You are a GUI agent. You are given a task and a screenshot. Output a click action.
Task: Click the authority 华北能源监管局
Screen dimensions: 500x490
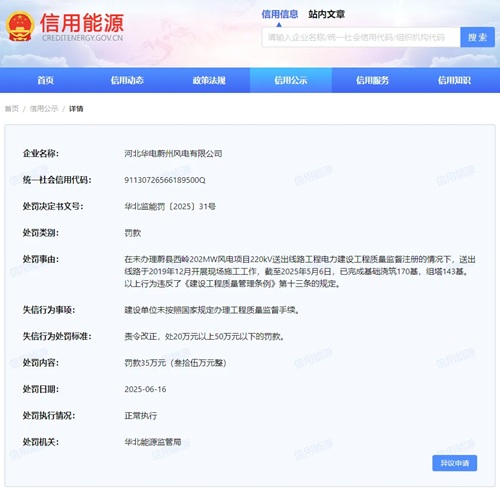tap(153, 442)
